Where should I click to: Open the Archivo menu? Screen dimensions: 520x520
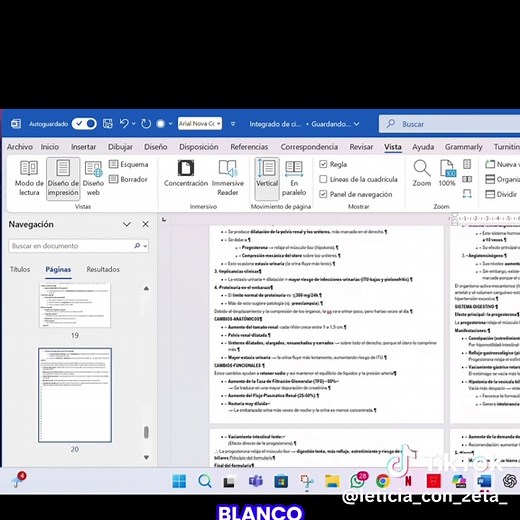[x=20, y=147]
